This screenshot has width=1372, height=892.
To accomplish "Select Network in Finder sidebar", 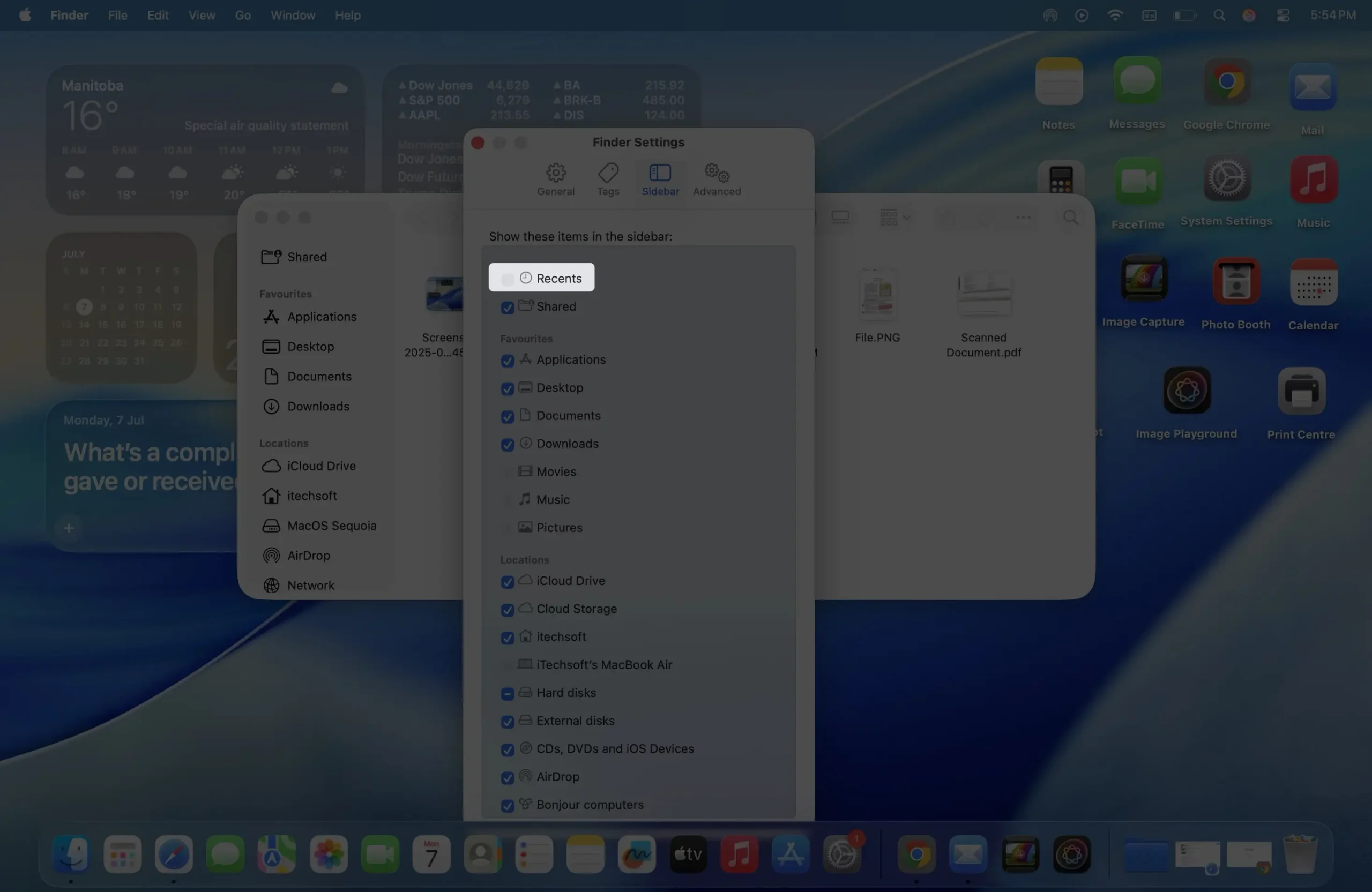I will 310,586.
